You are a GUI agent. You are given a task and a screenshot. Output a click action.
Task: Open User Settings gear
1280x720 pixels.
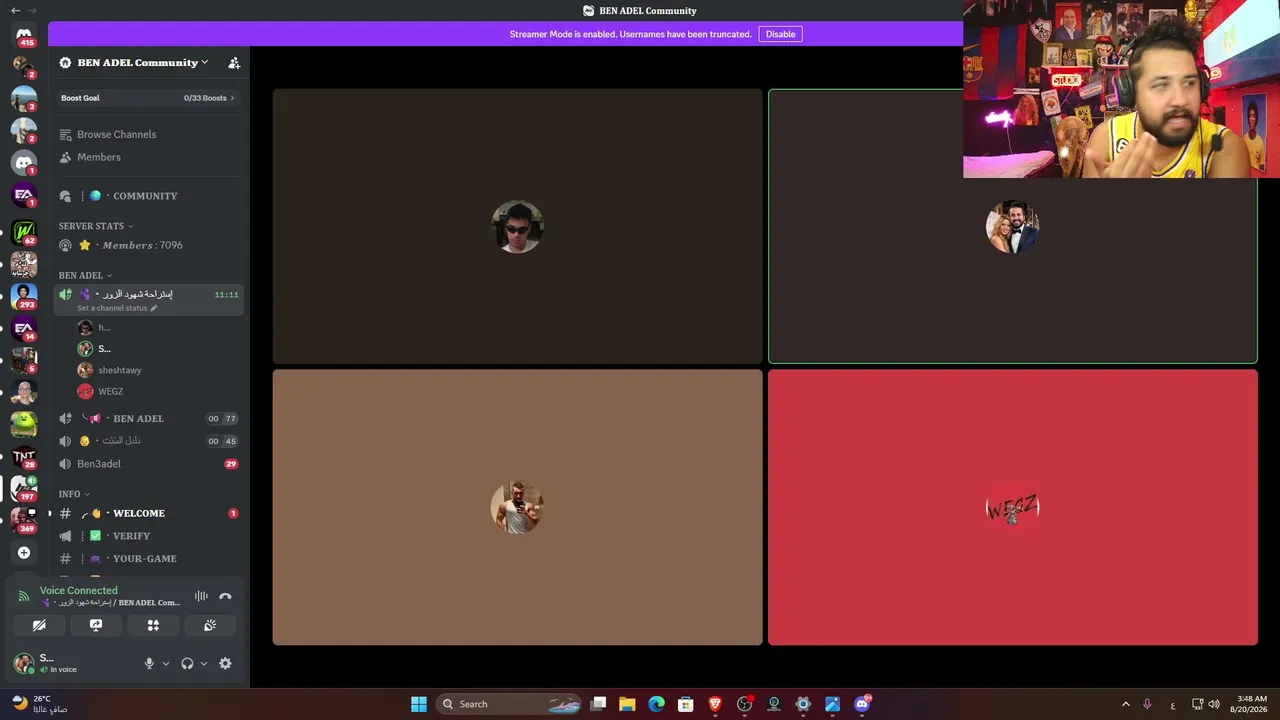[x=225, y=663]
